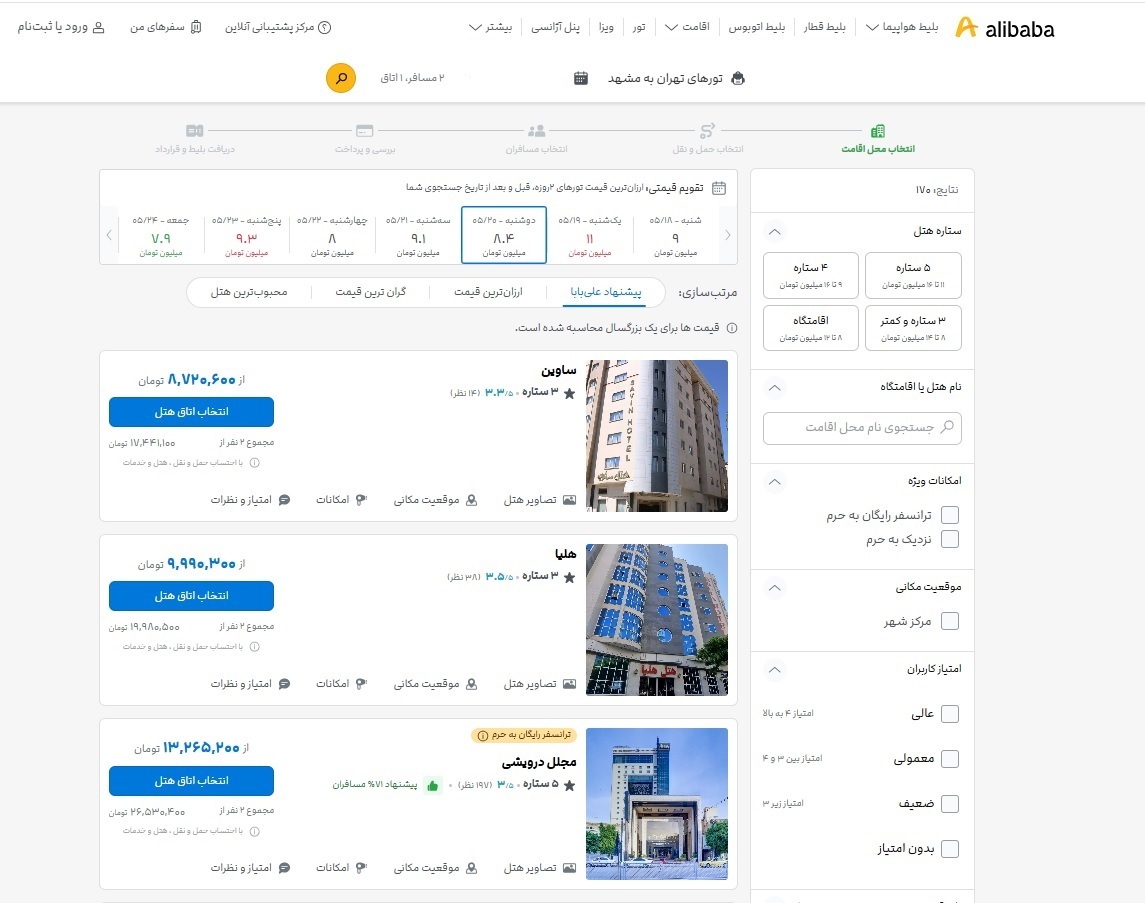The height and width of the screenshot is (903, 1145).
Task: Click the hotel images icon on Savin card
Action: [566, 499]
